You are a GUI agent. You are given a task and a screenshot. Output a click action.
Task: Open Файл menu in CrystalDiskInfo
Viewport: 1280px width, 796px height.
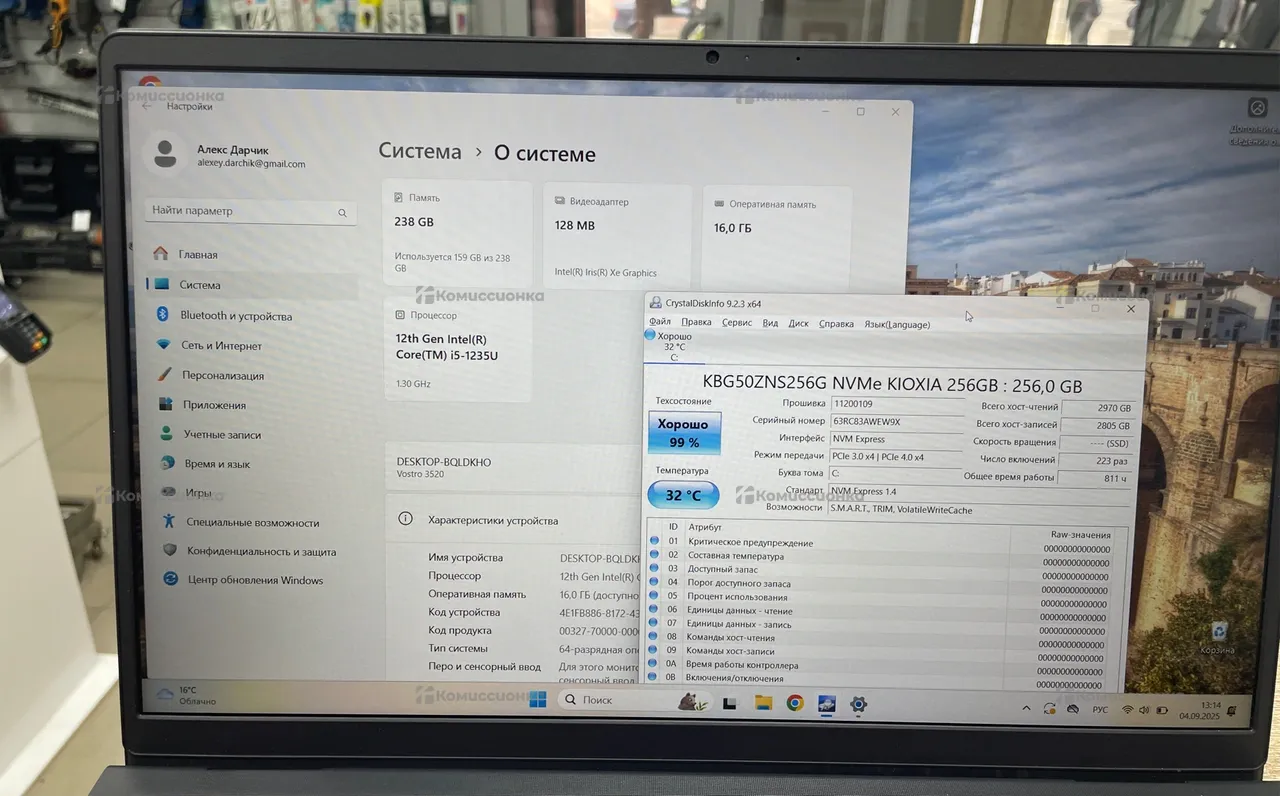660,322
